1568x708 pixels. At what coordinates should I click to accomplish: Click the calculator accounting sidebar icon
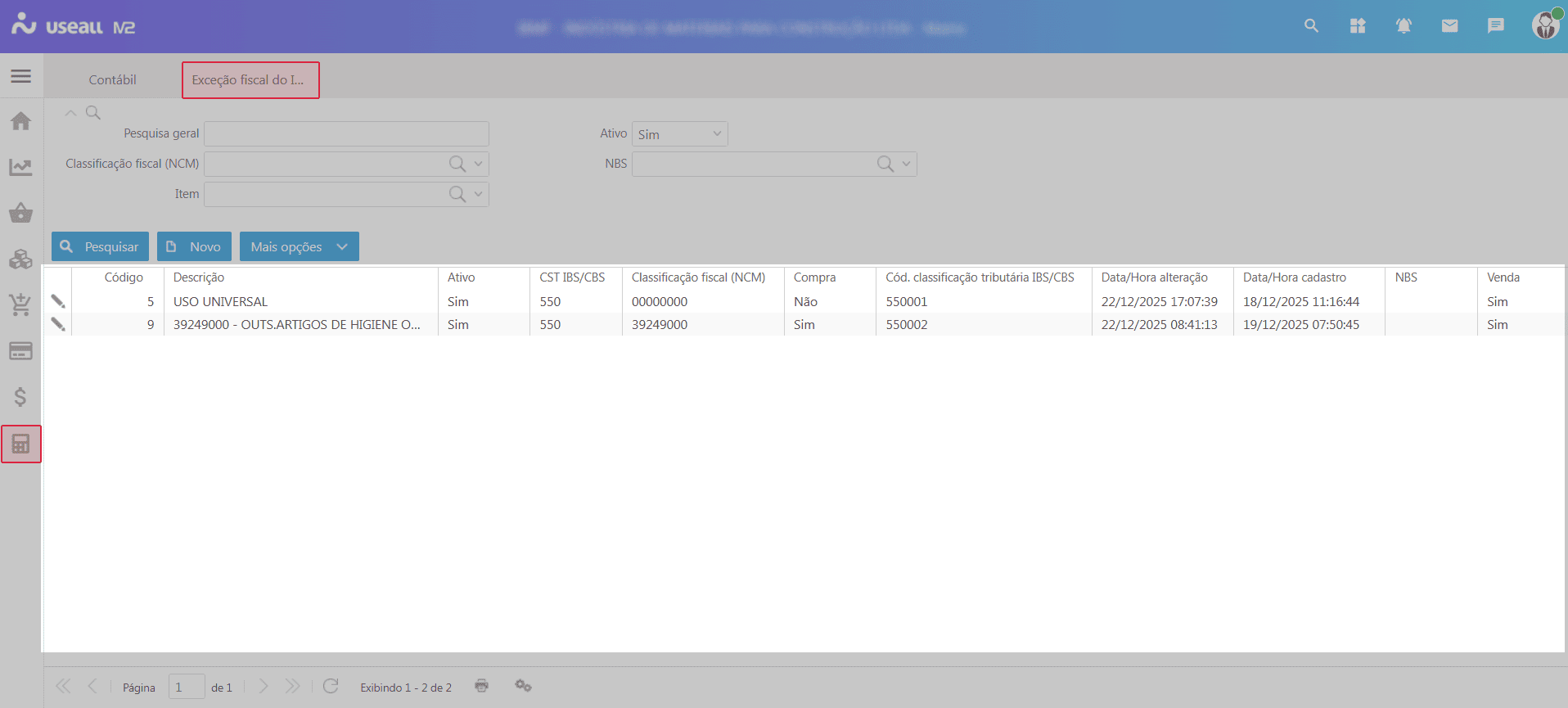(x=21, y=444)
